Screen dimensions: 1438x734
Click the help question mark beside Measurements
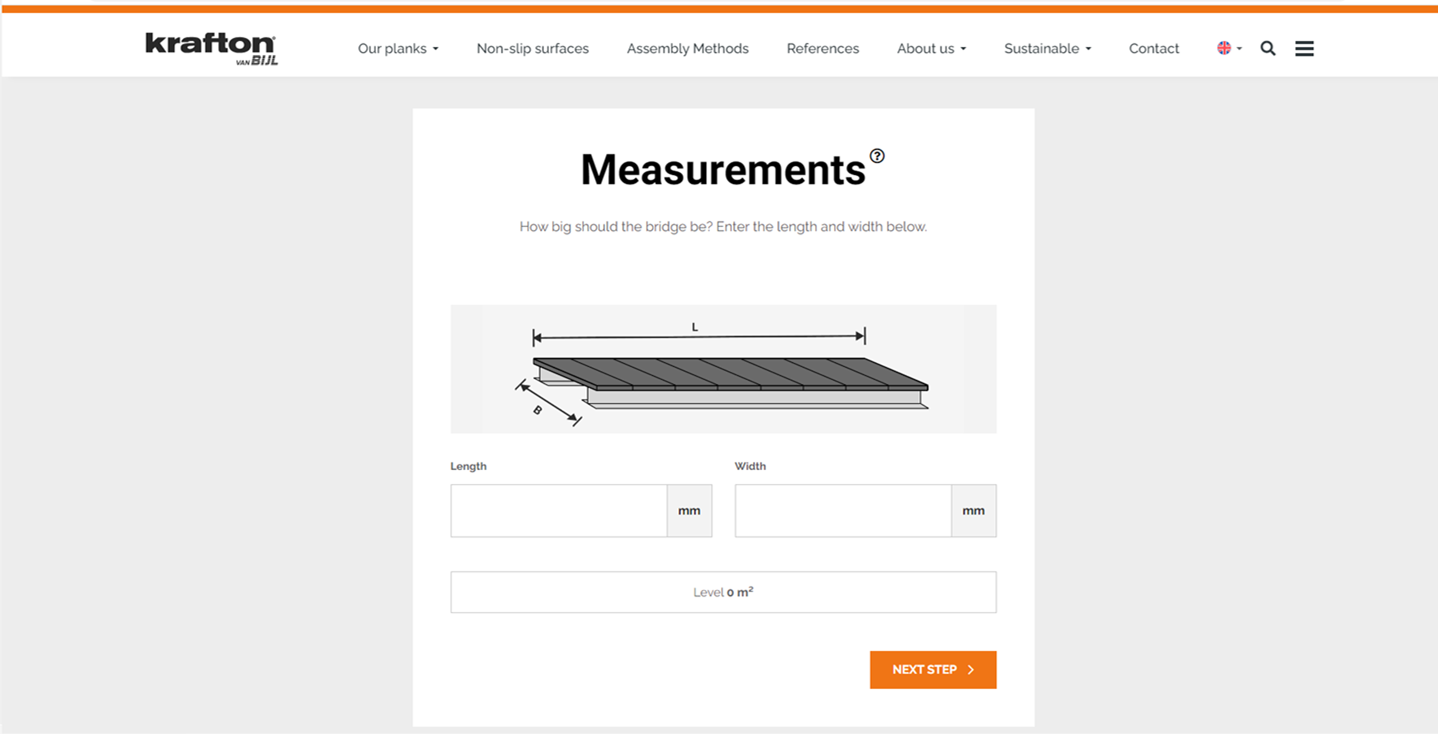877,156
